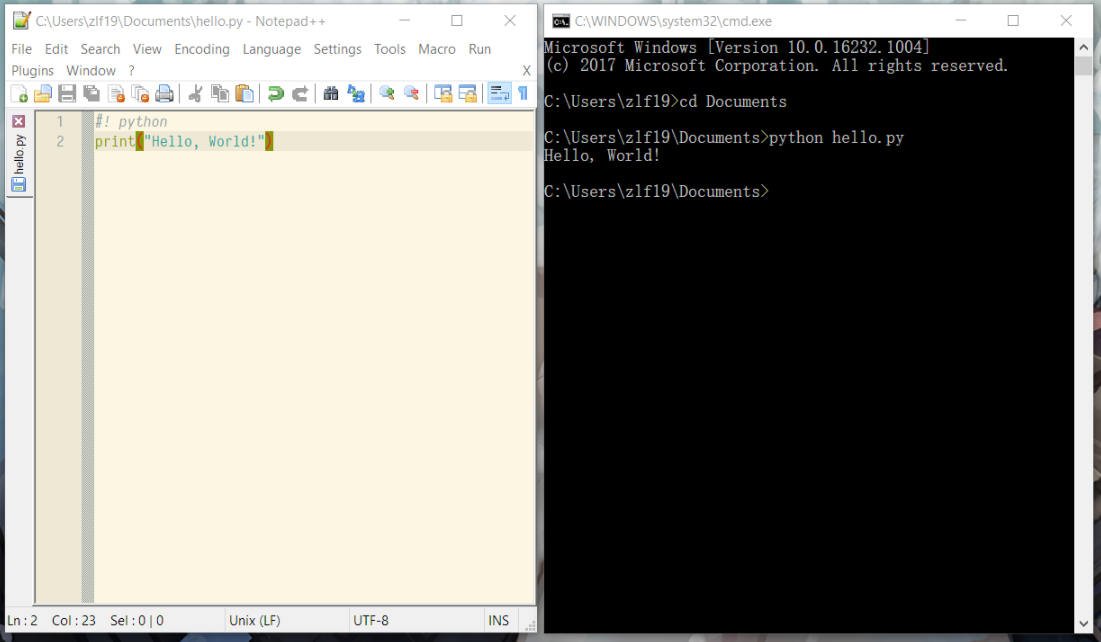Screen dimensions: 1101x642
Task: Click line number 1 in the editor margin
Action: [60, 122]
